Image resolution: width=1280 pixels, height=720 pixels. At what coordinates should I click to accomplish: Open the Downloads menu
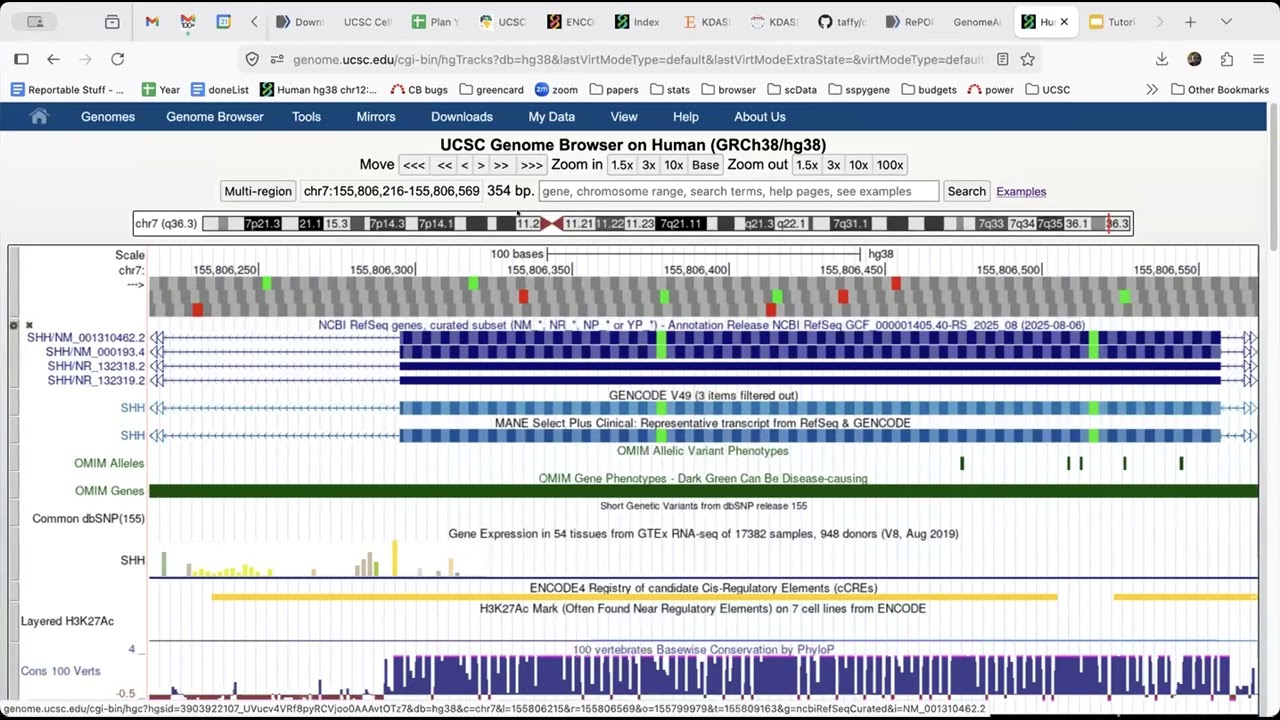tap(462, 117)
